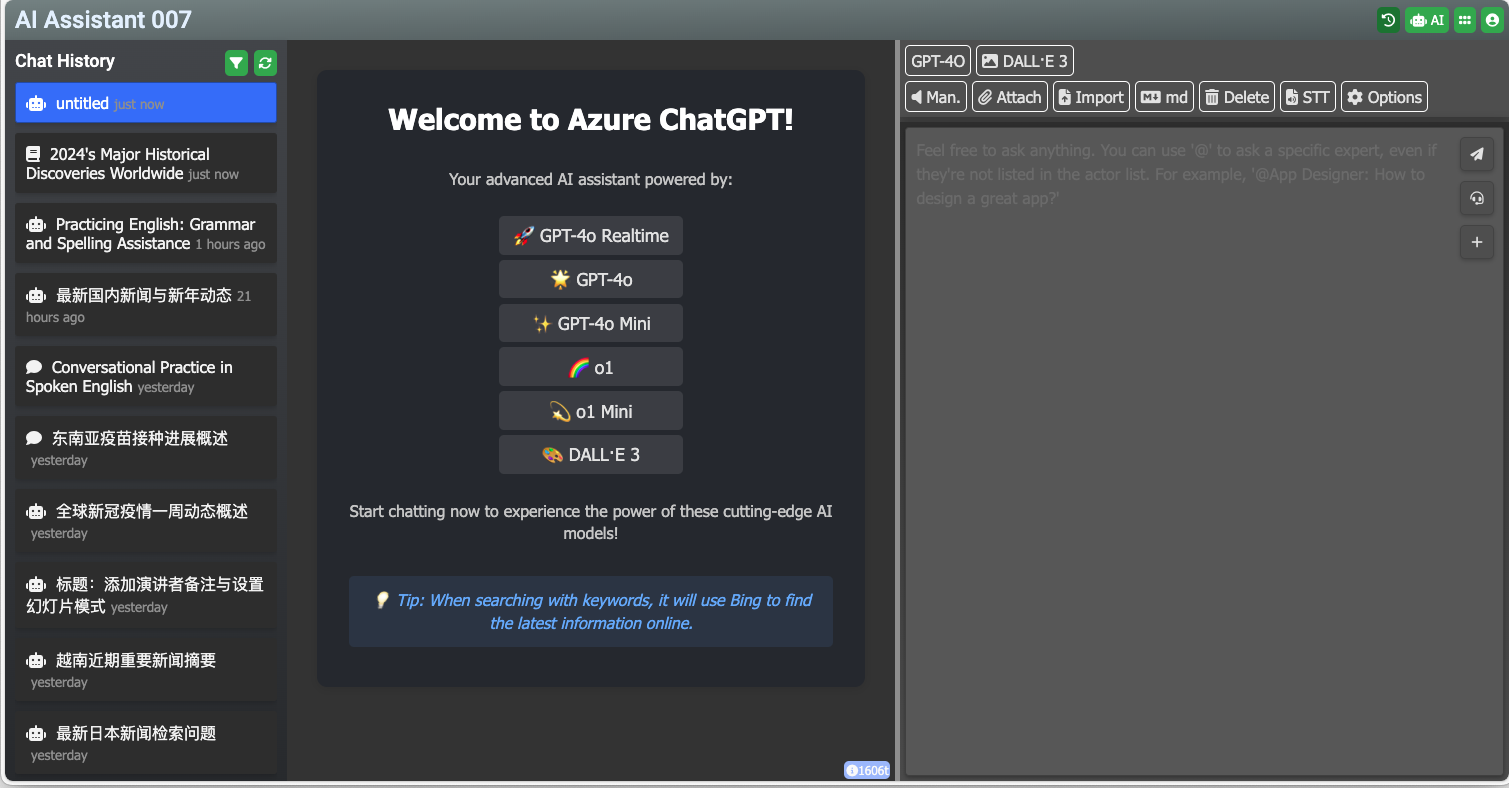This screenshot has height=788, width=1509.
Task: Open the apps grid icon in header
Action: [x=1464, y=20]
